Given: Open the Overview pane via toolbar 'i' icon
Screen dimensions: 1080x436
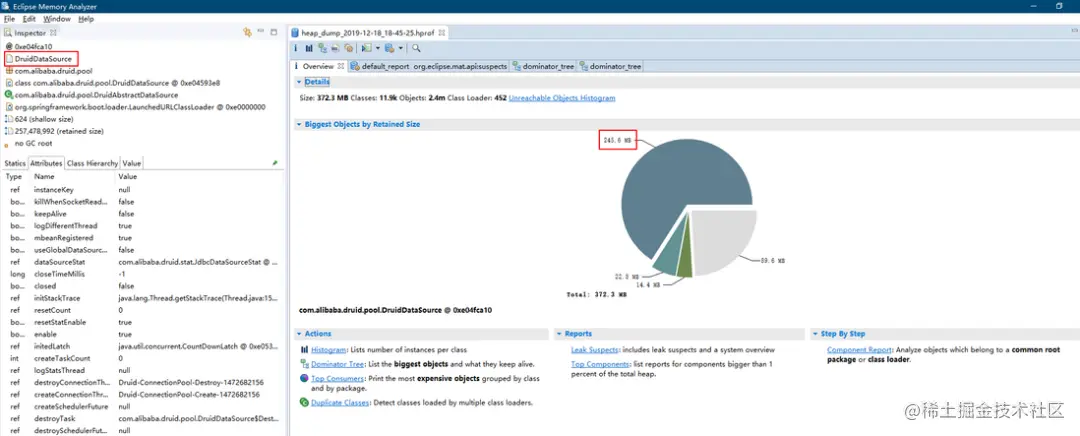Looking at the screenshot, I should coord(295,48).
